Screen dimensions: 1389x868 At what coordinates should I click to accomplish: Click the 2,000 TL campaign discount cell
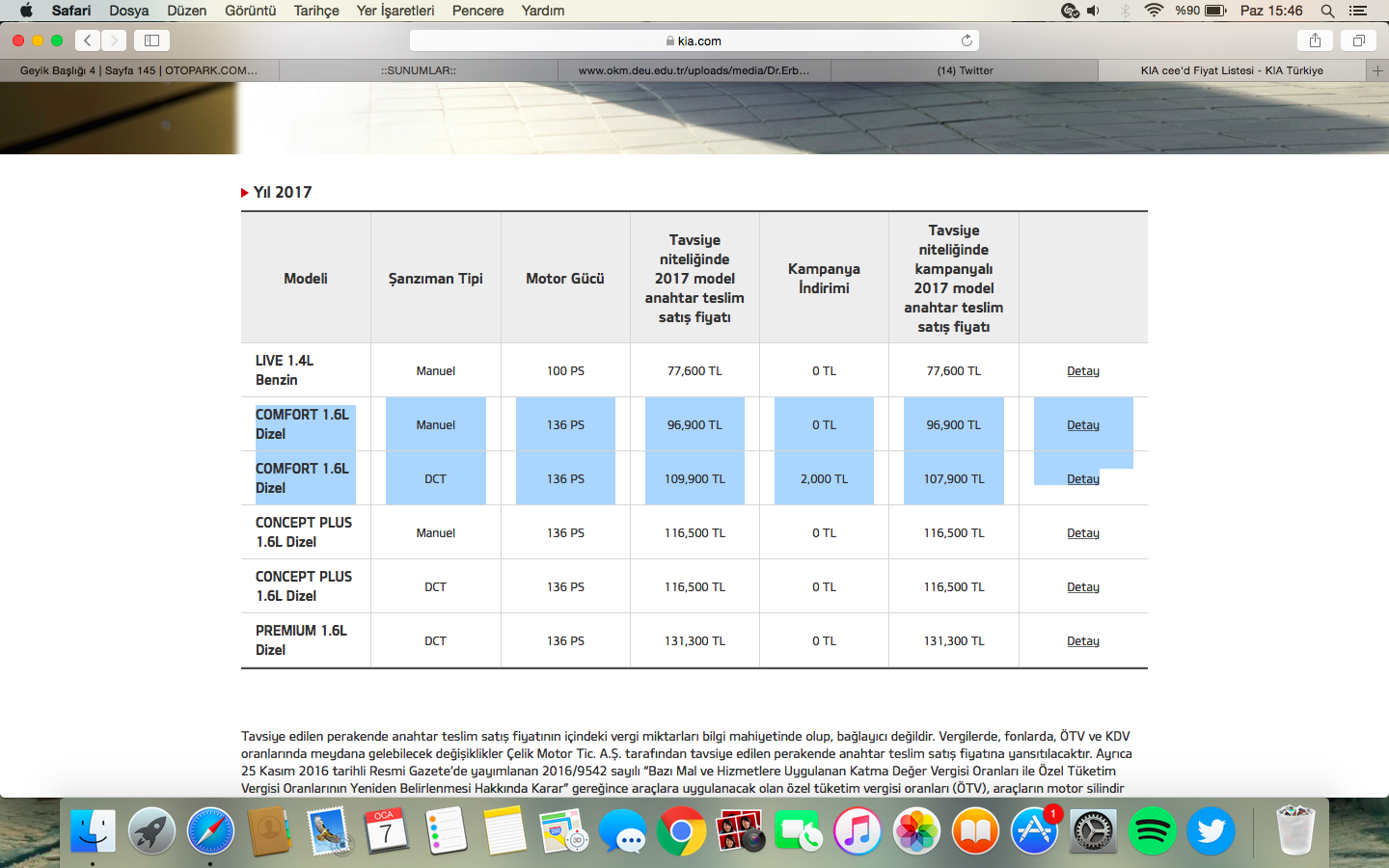[824, 479]
